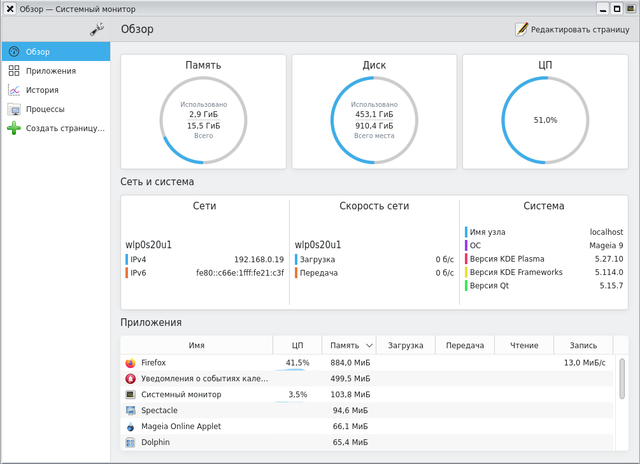Screen dimensions: 640x464
Task: Sort applications by Передача column
Action: tap(464, 345)
